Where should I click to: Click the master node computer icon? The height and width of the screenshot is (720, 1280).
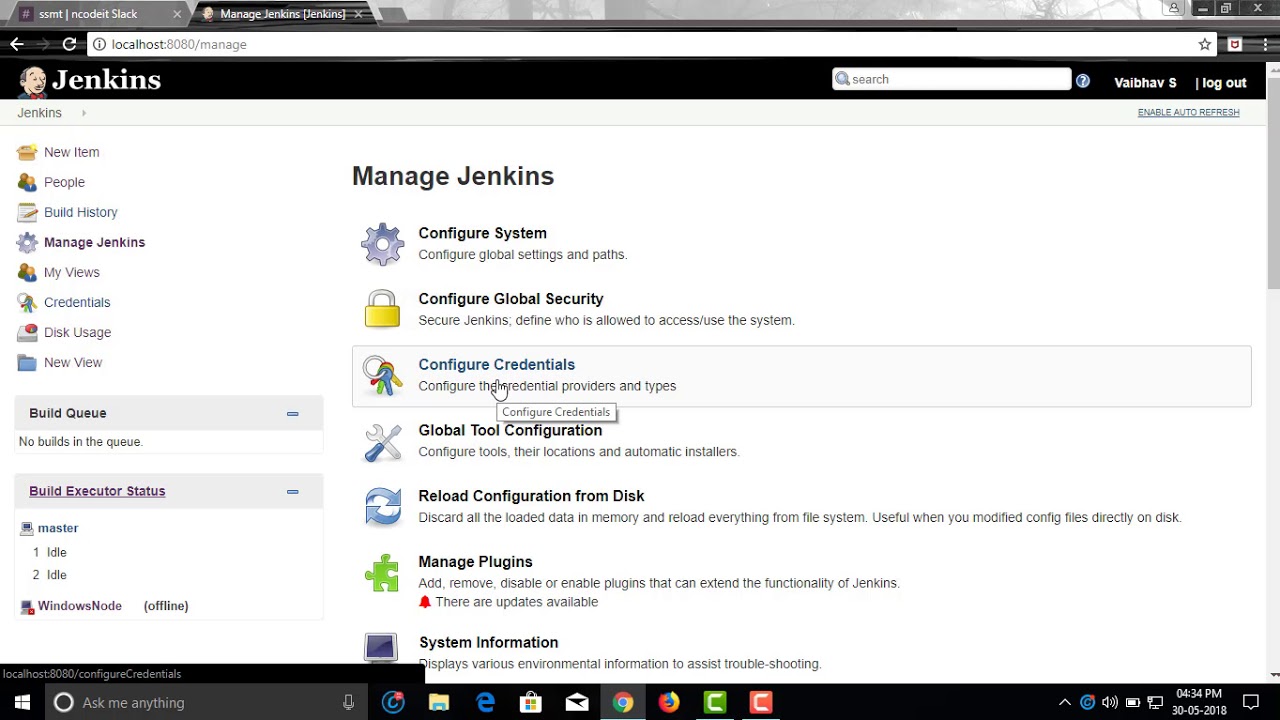coord(27,528)
